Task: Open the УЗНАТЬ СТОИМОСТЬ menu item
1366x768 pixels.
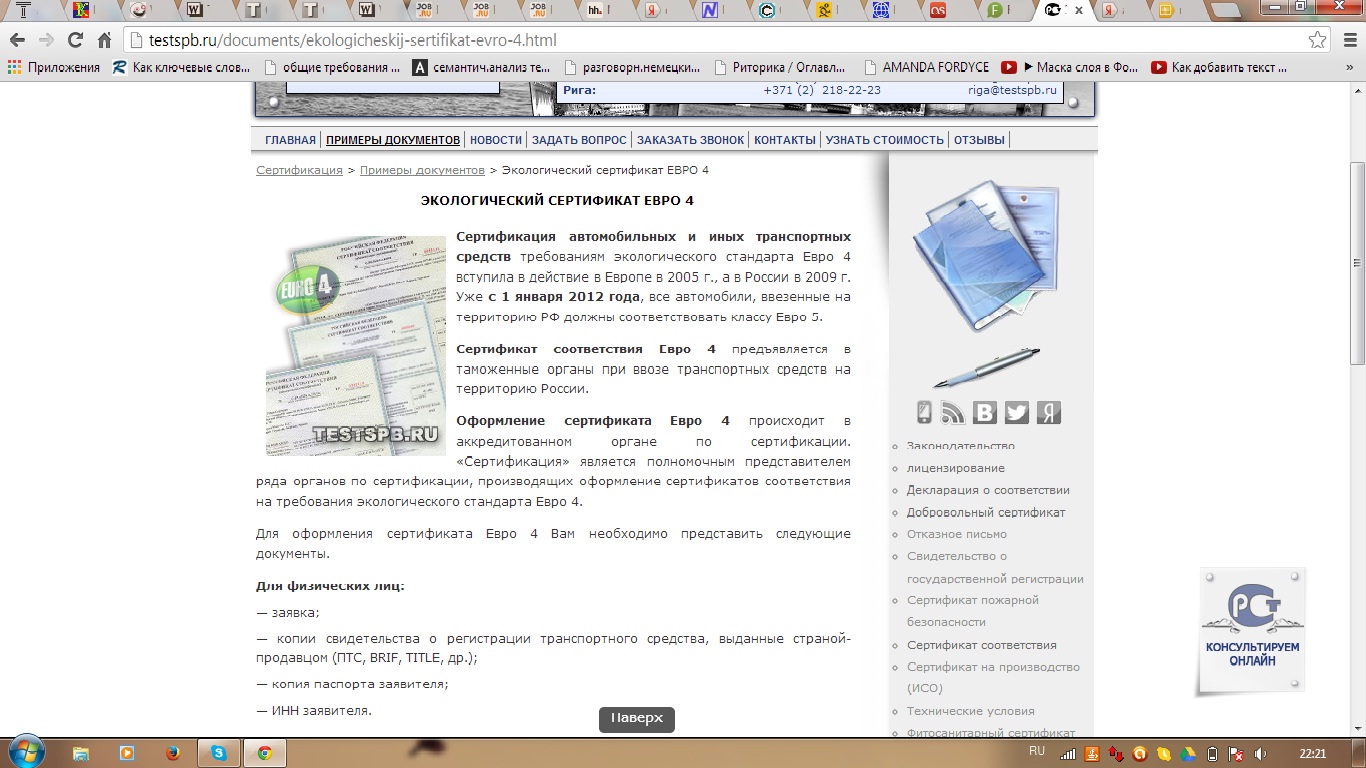Action: click(885, 140)
